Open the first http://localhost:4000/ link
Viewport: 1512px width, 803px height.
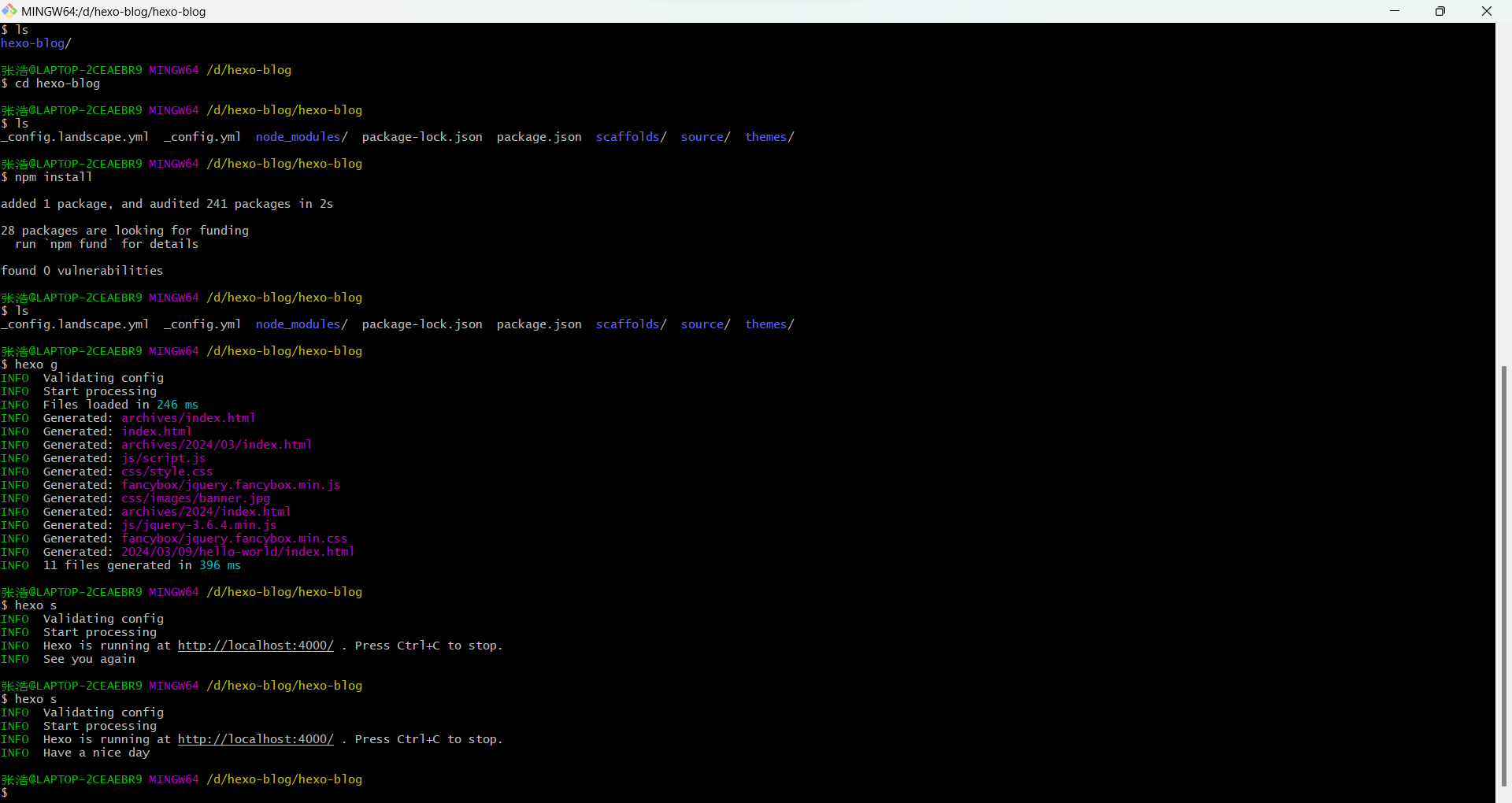[x=256, y=646]
